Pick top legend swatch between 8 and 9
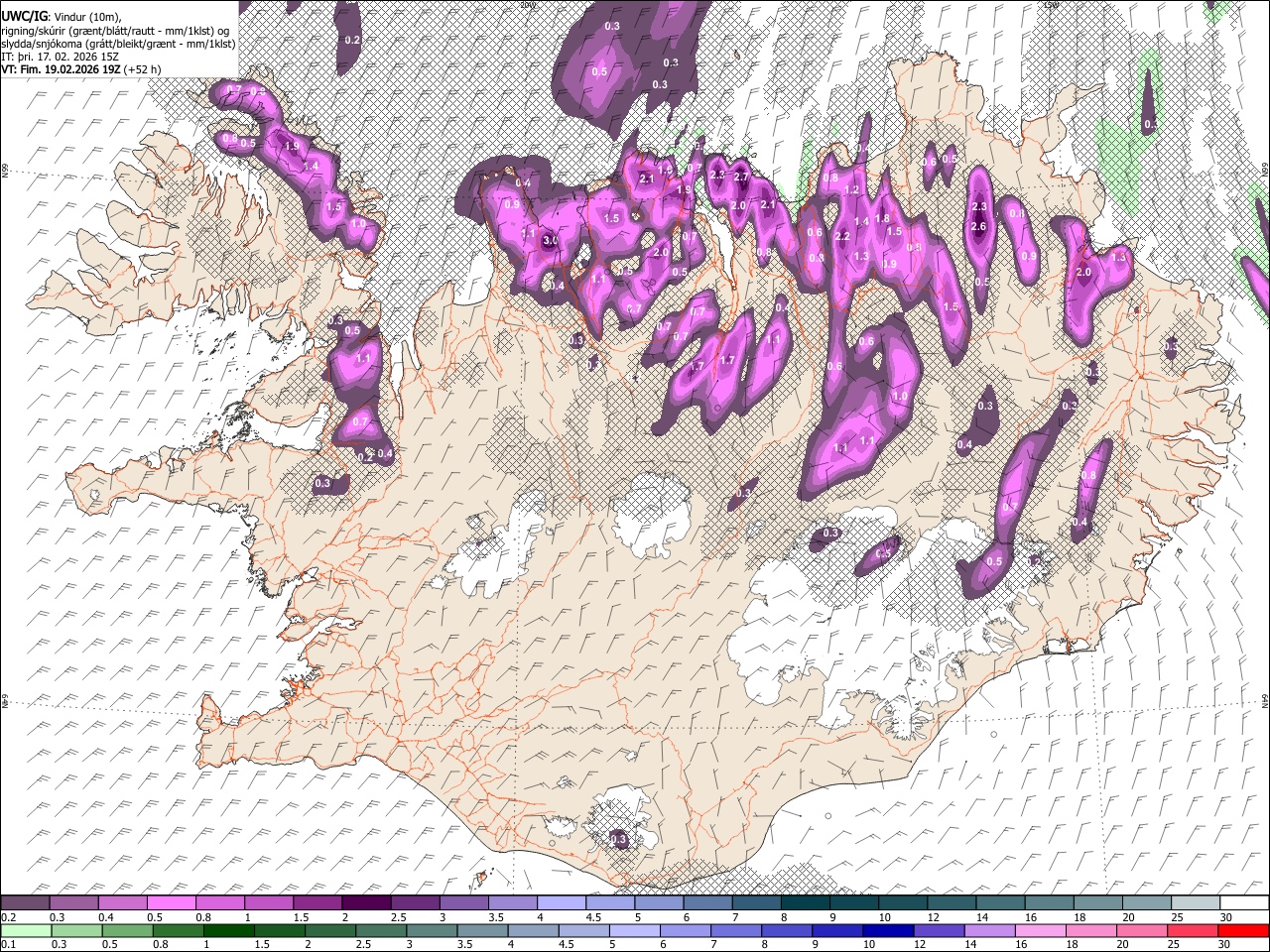The height and width of the screenshot is (952, 1270). pos(806,902)
